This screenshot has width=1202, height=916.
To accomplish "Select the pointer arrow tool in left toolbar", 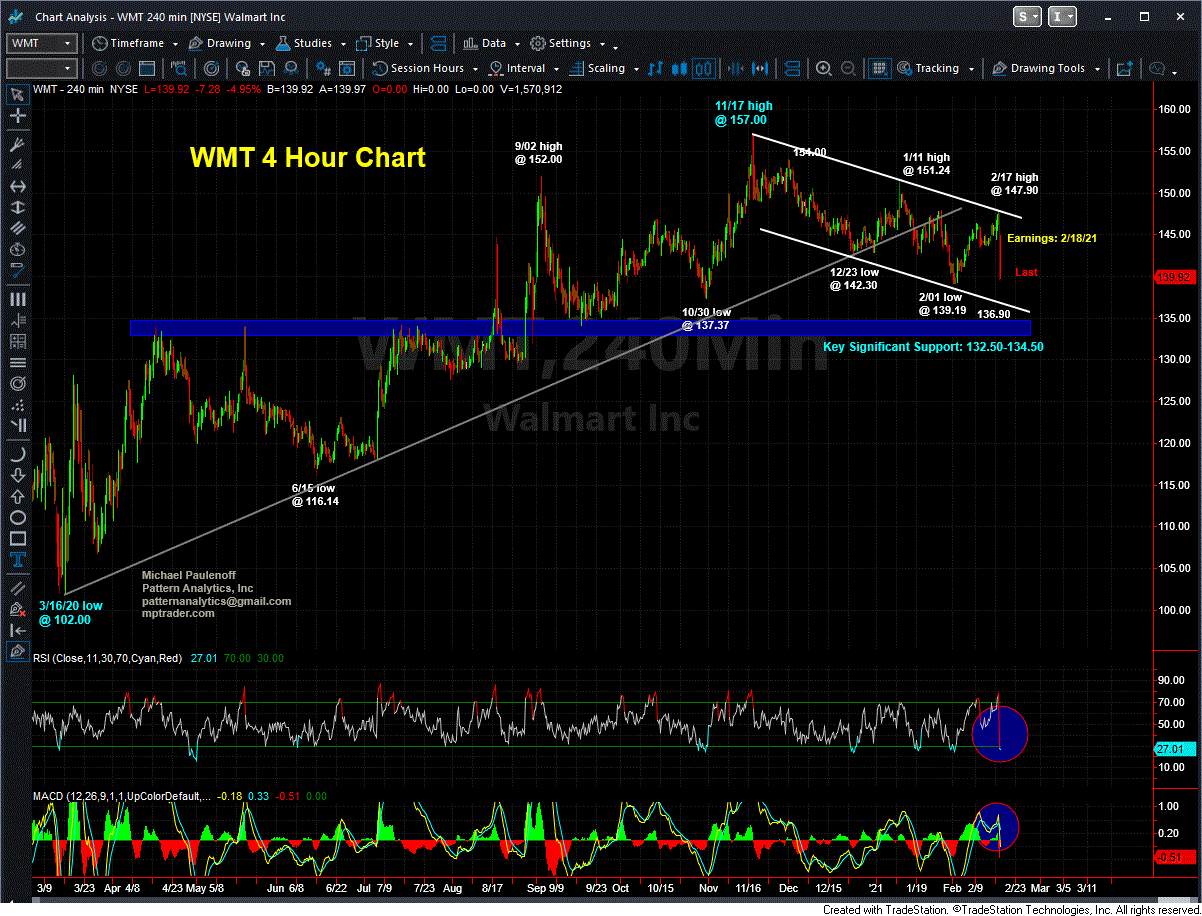I will point(17,94).
